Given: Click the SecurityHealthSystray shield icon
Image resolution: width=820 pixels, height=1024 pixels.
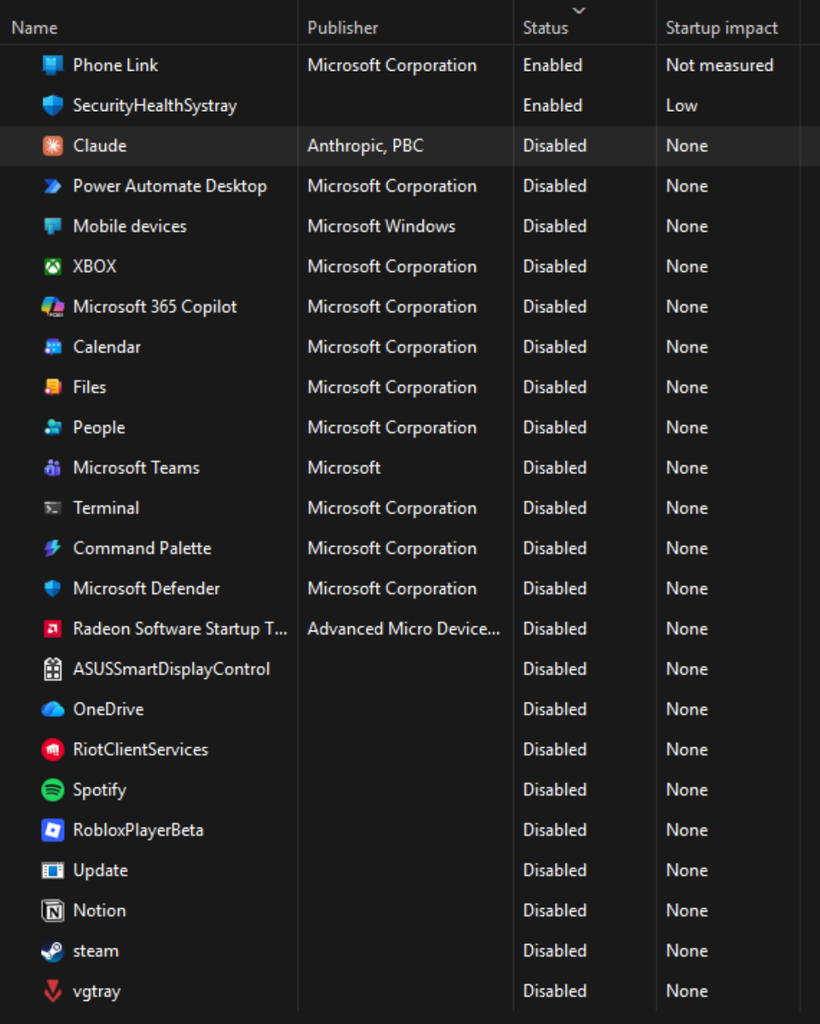Looking at the screenshot, I should click(x=53, y=106).
